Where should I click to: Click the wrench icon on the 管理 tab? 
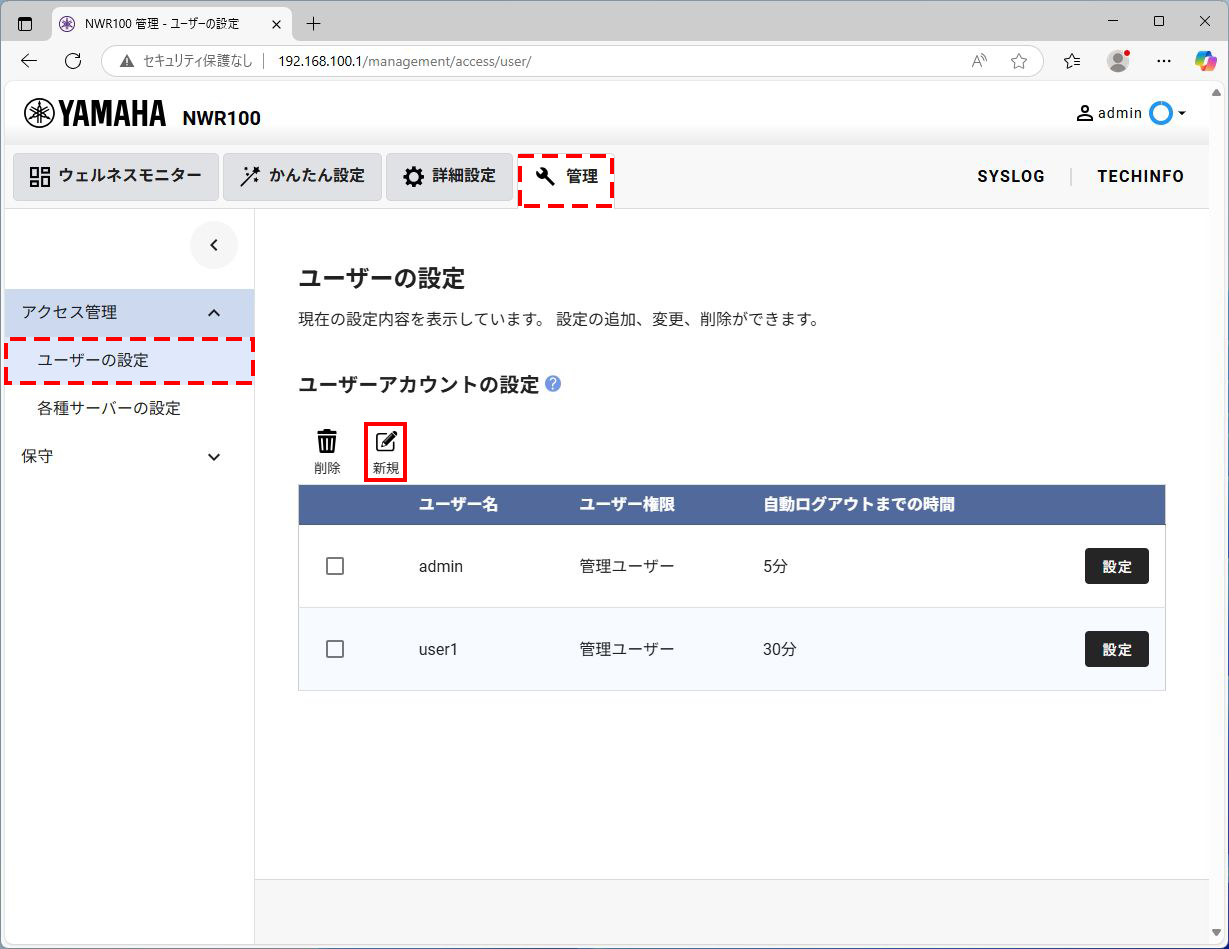[543, 176]
